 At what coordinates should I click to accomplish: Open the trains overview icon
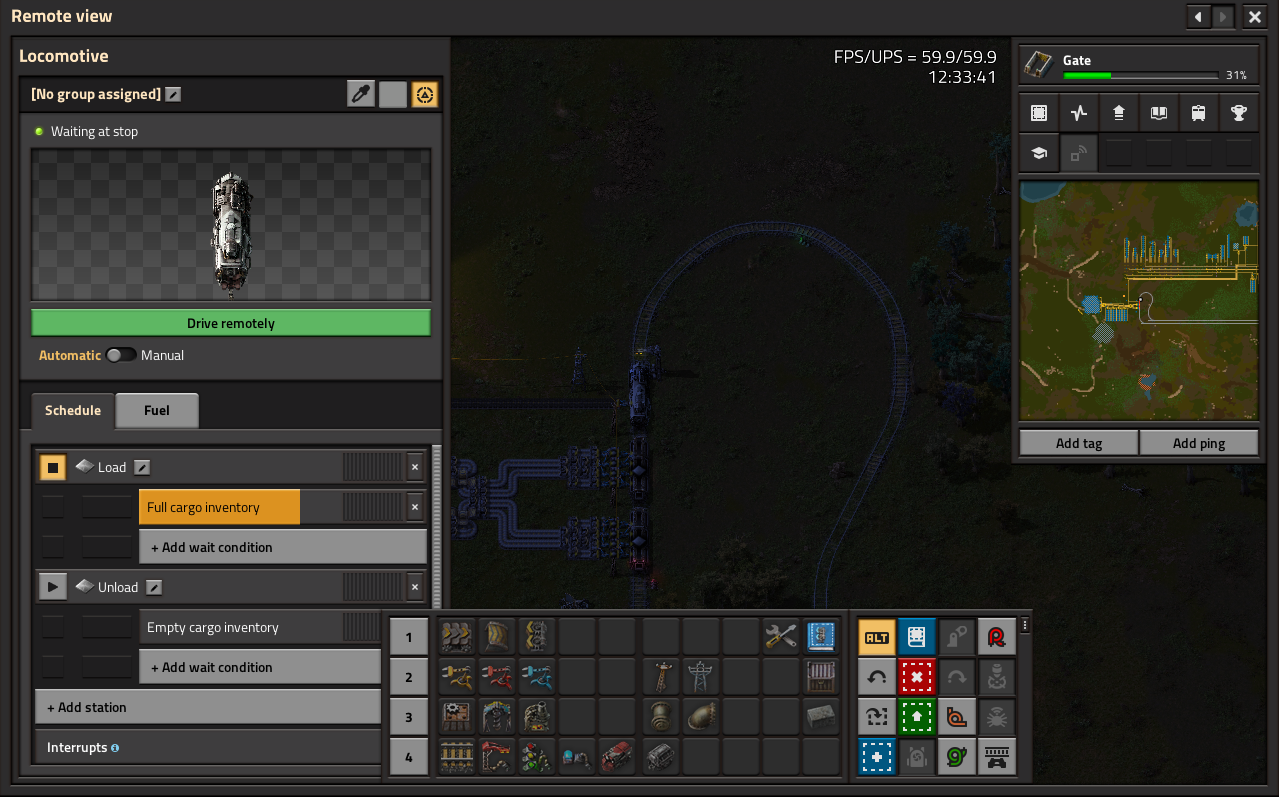click(1199, 113)
